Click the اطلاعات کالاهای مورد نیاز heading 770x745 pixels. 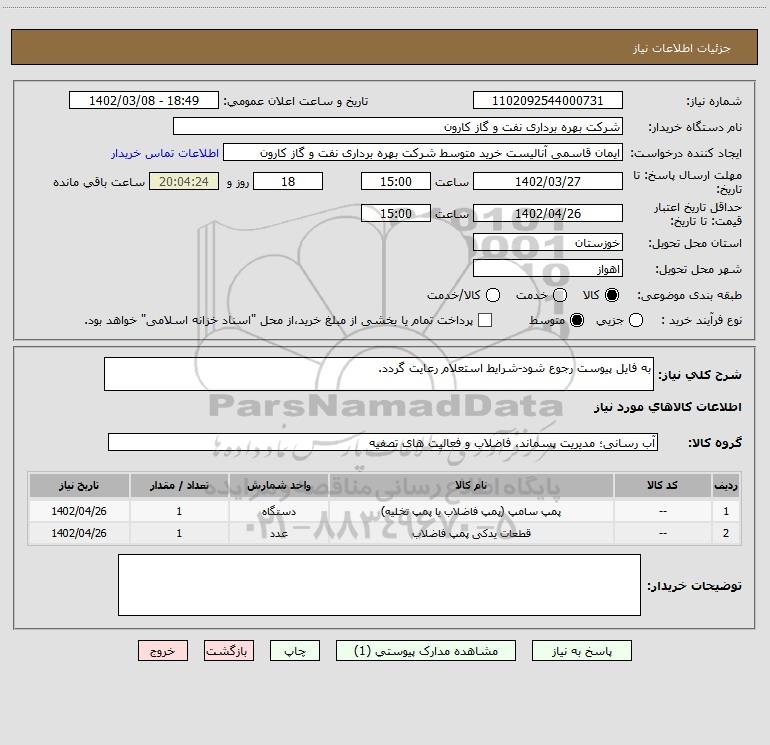[668, 407]
